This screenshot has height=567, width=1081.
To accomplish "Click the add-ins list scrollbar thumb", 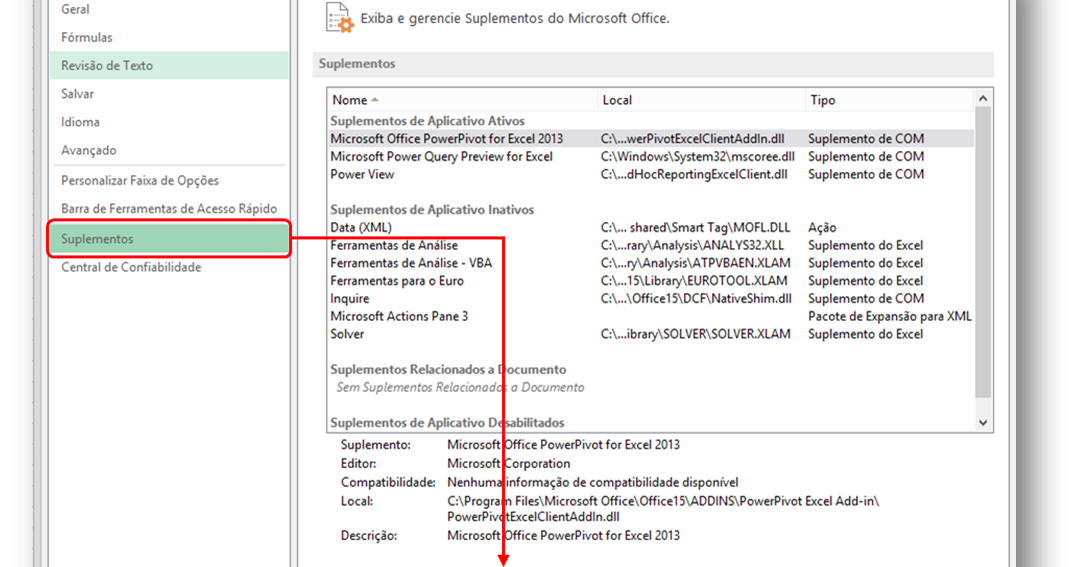I will click(983, 252).
